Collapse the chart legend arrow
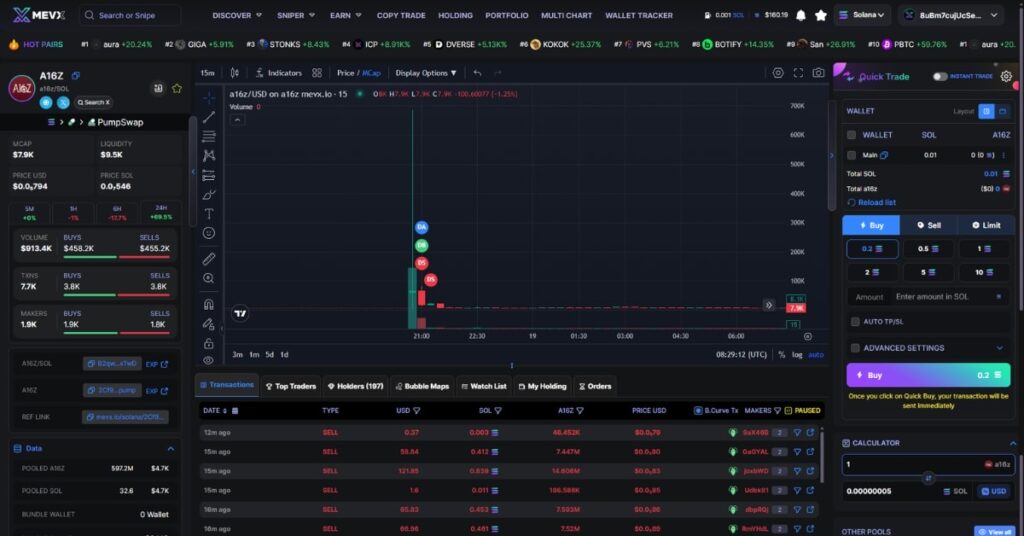 click(x=237, y=120)
